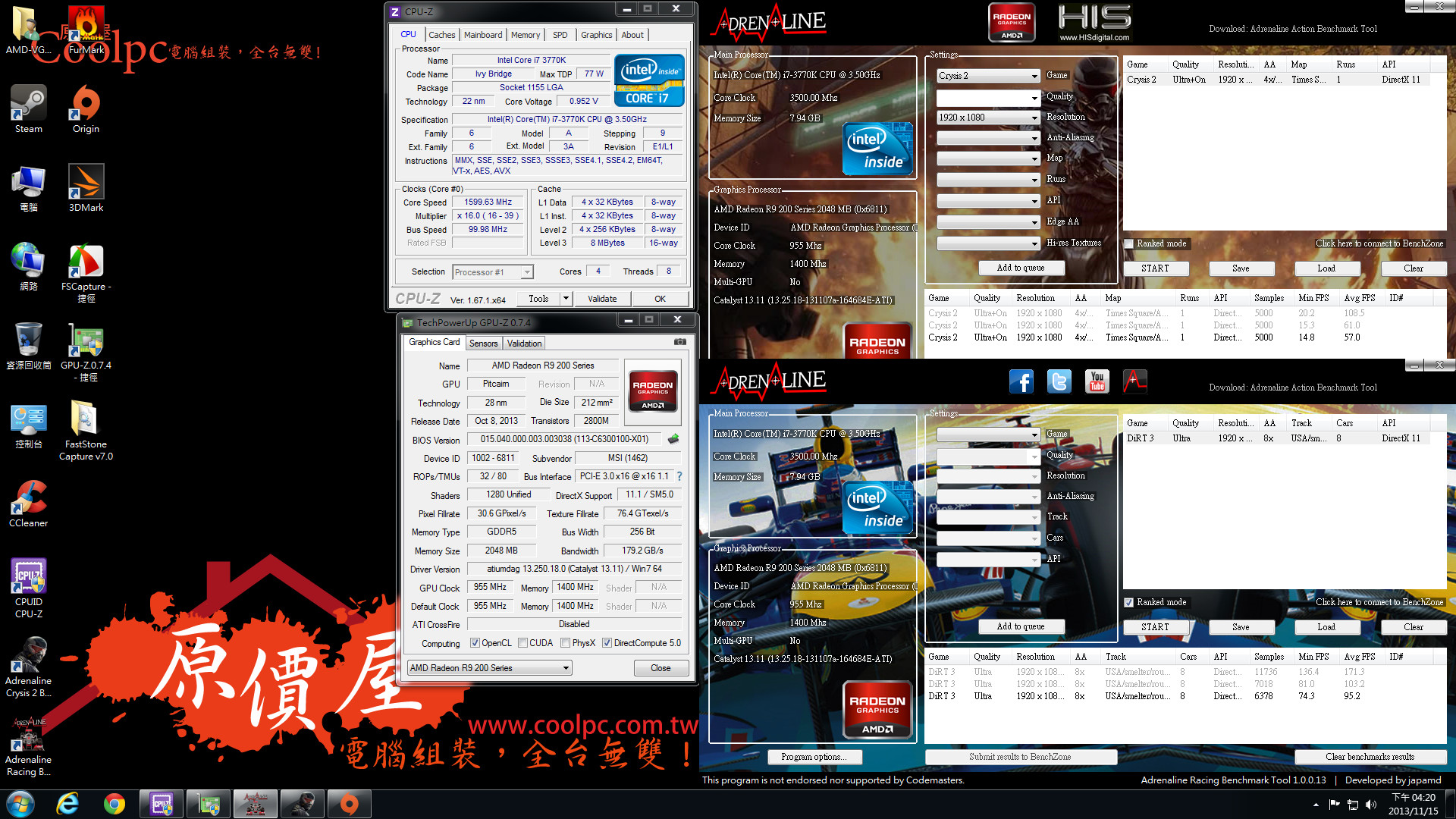
Task: Toggle the CUDA checkbox in GPU-Z
Action: [522, 643]
